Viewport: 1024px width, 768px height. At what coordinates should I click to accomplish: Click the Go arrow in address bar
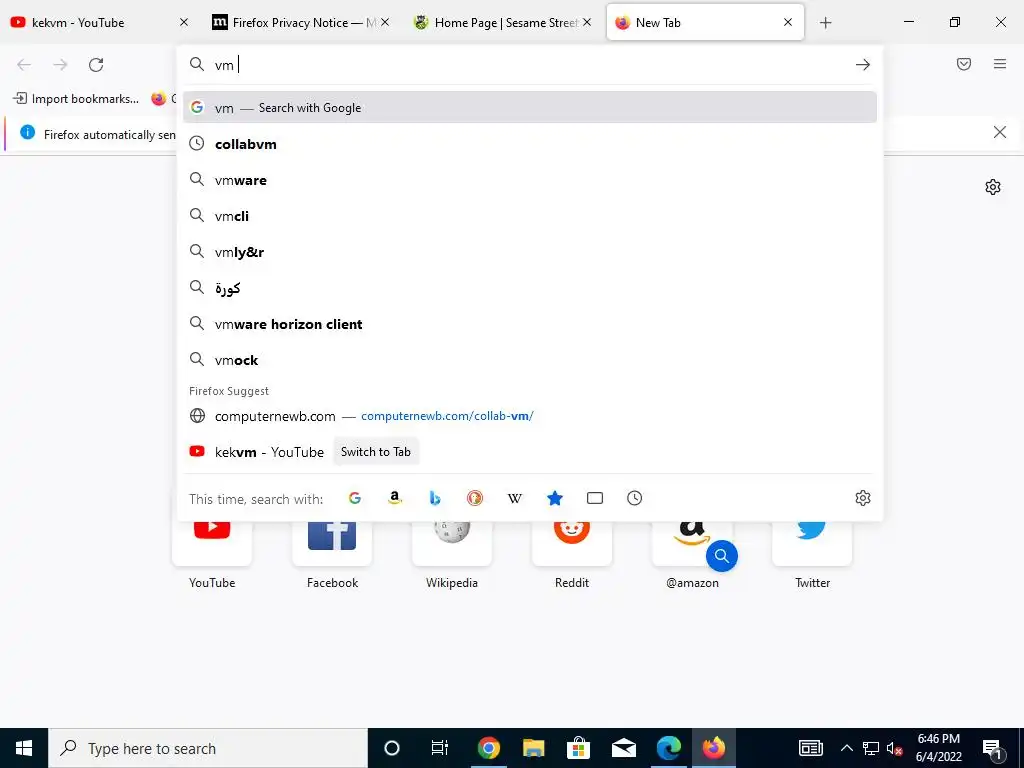coord(863,65)
